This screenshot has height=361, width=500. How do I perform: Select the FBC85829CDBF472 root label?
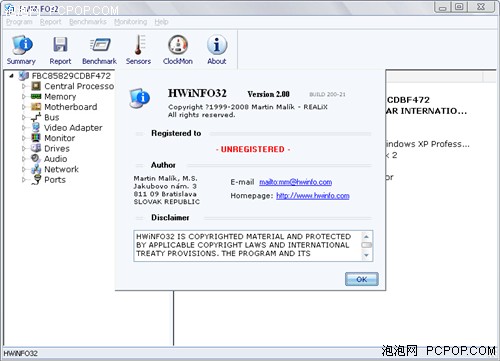[71, 76]
